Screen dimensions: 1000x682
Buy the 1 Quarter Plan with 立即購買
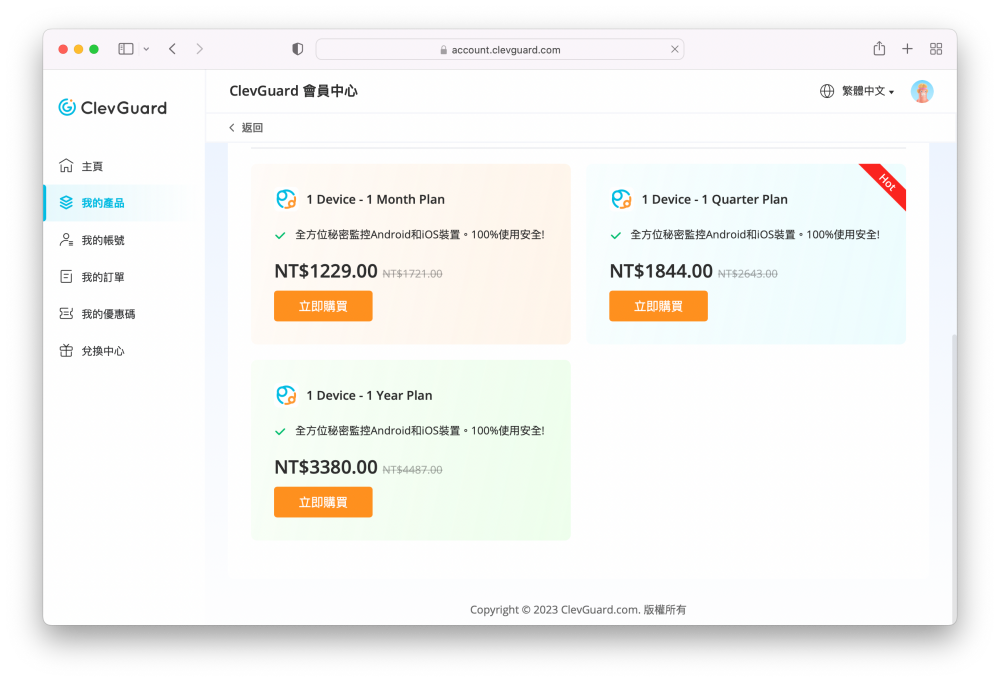click(x=658, y=306)
